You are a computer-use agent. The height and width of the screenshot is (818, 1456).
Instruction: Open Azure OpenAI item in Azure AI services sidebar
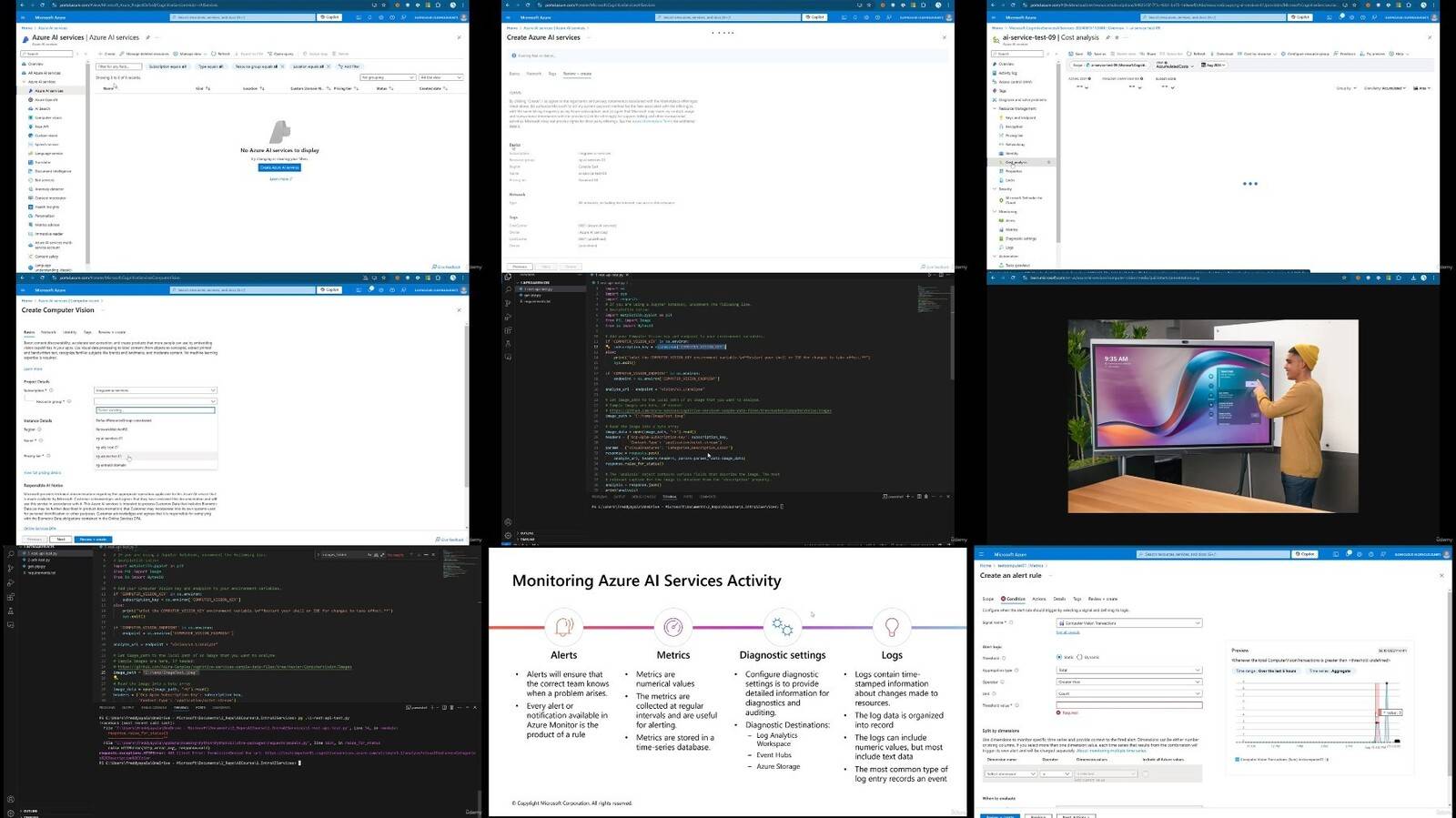(45, 99)
